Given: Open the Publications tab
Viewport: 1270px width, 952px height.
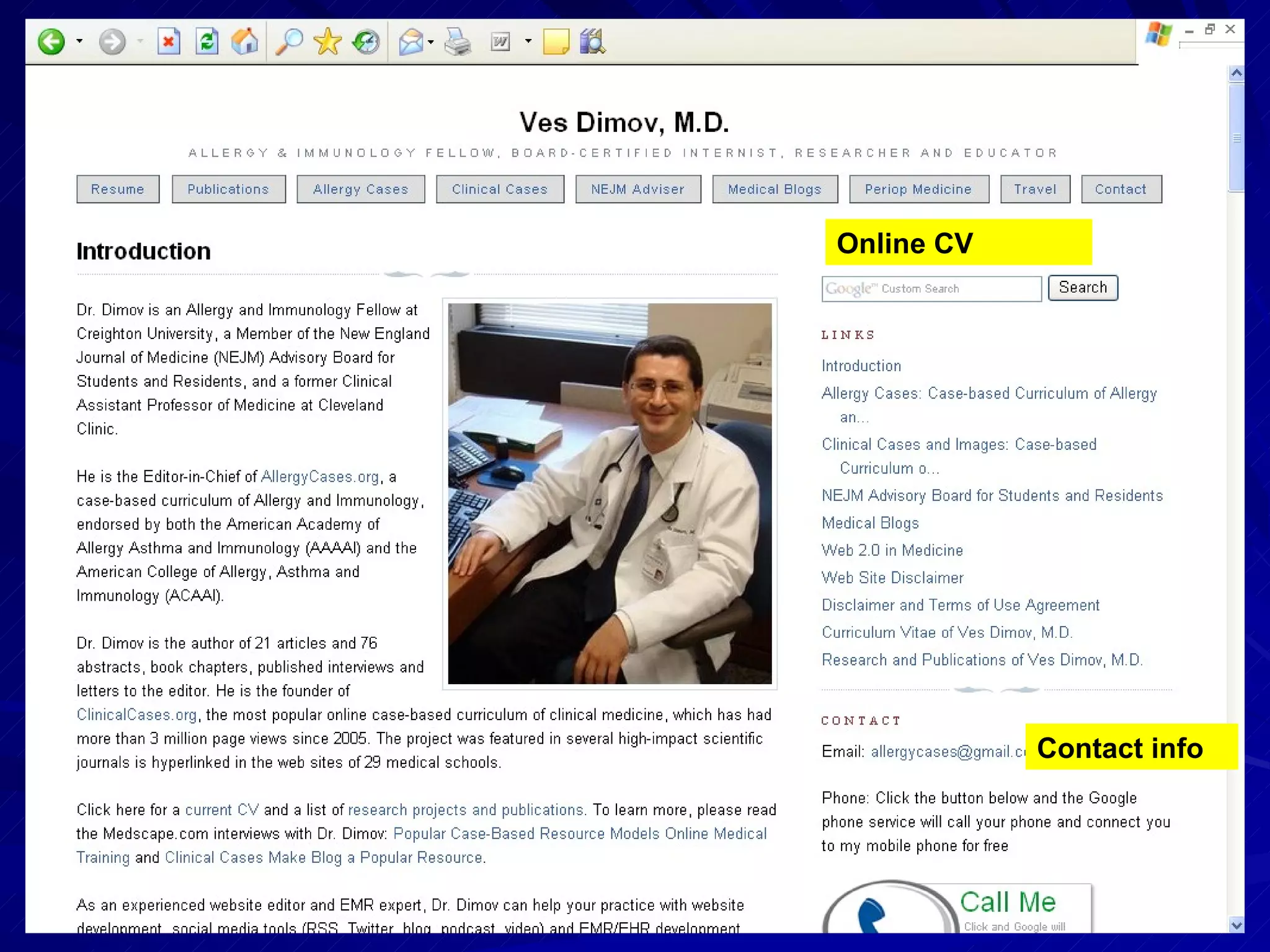Looking at the screenshot, I should [228, 189].
